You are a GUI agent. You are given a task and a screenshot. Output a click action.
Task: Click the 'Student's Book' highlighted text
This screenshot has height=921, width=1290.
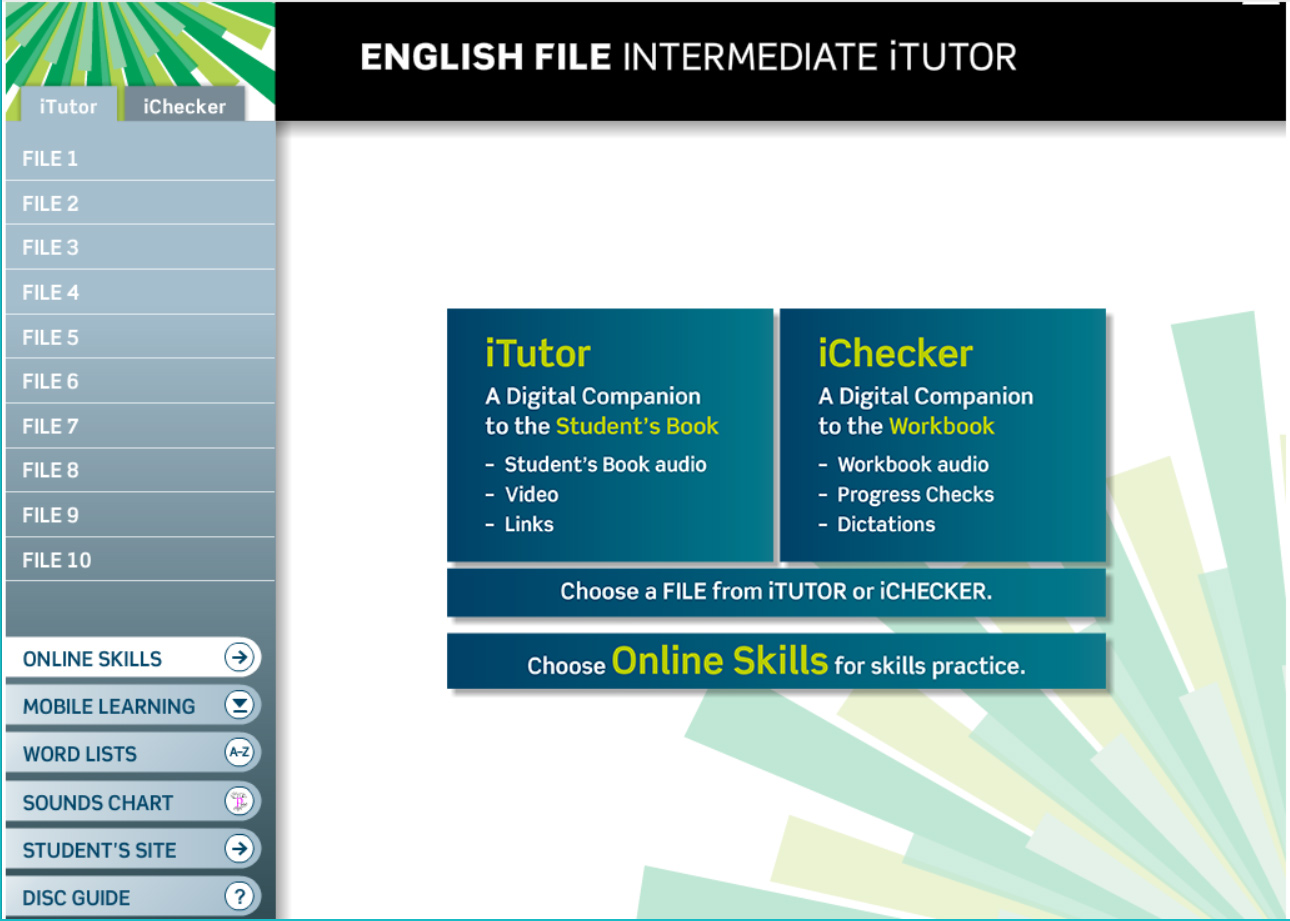(x=637, y=426)
